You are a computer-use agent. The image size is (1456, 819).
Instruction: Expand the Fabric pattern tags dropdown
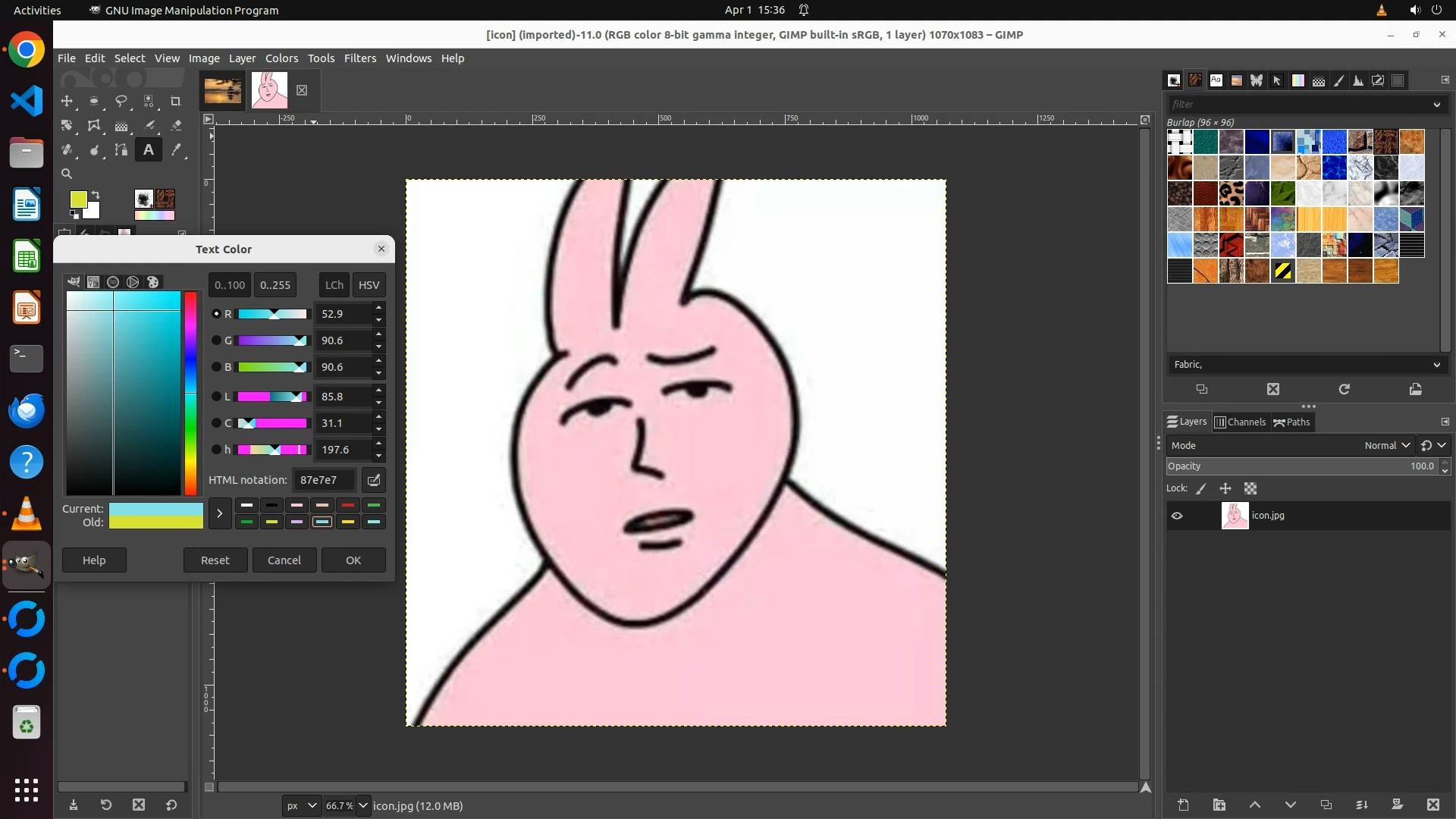point(1436,365)
